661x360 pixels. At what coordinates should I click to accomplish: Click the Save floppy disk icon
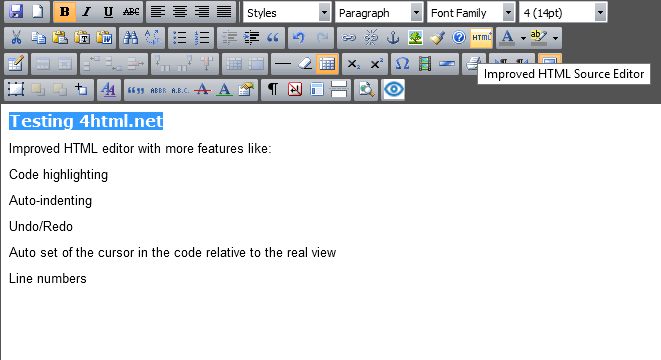tap(16, 12)
